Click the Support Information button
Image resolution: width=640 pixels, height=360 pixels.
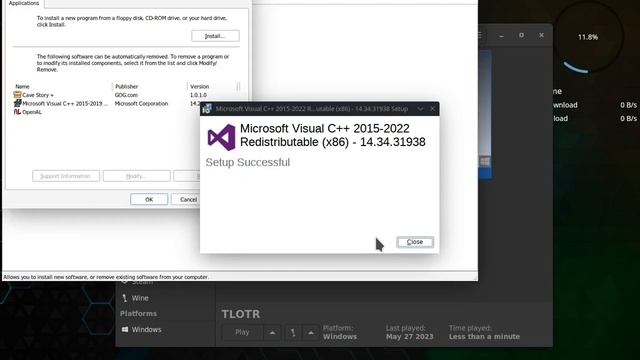(66, 176)
